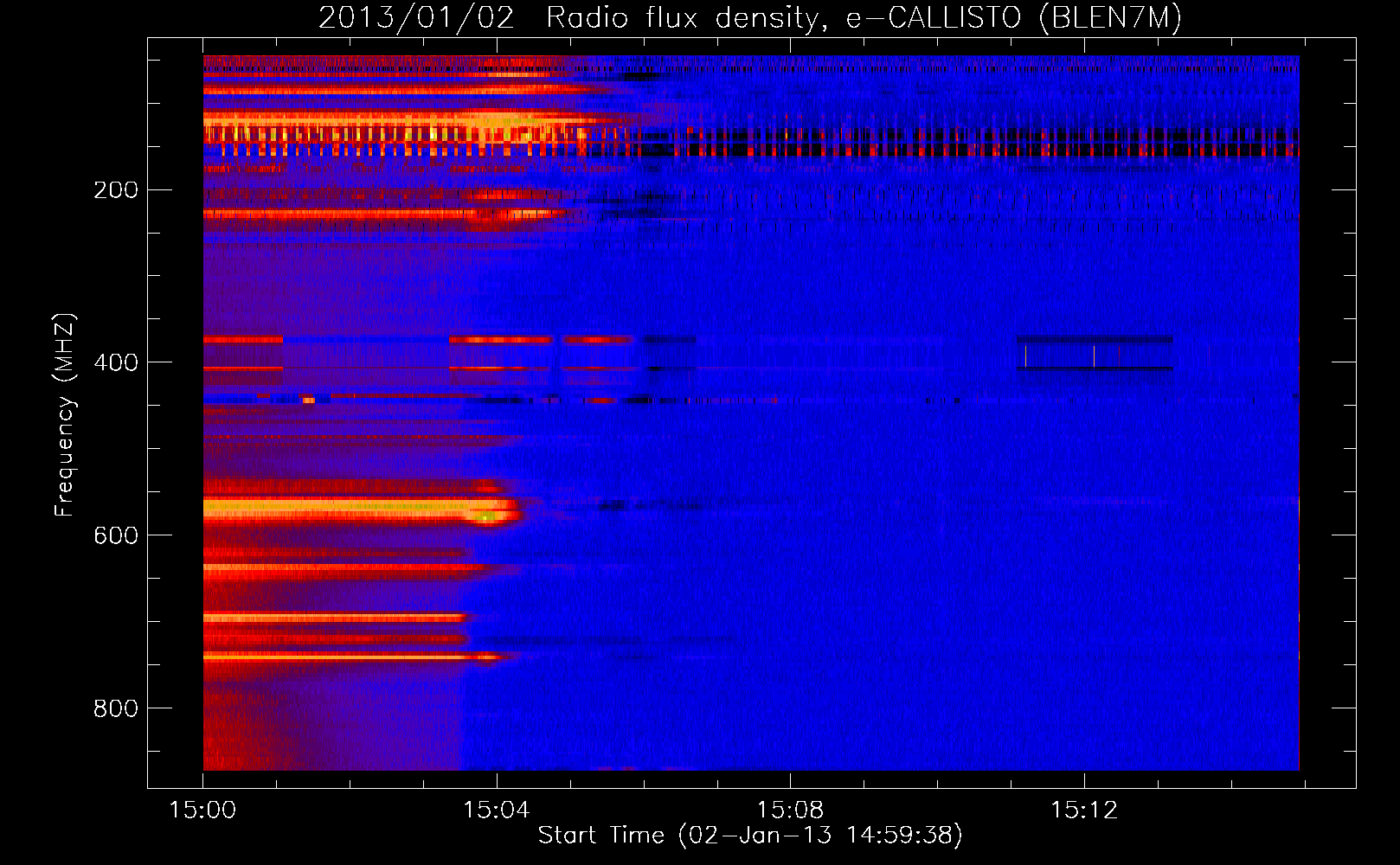
Task: Click the 15:00 time tick label
Action: click(202, 811)
